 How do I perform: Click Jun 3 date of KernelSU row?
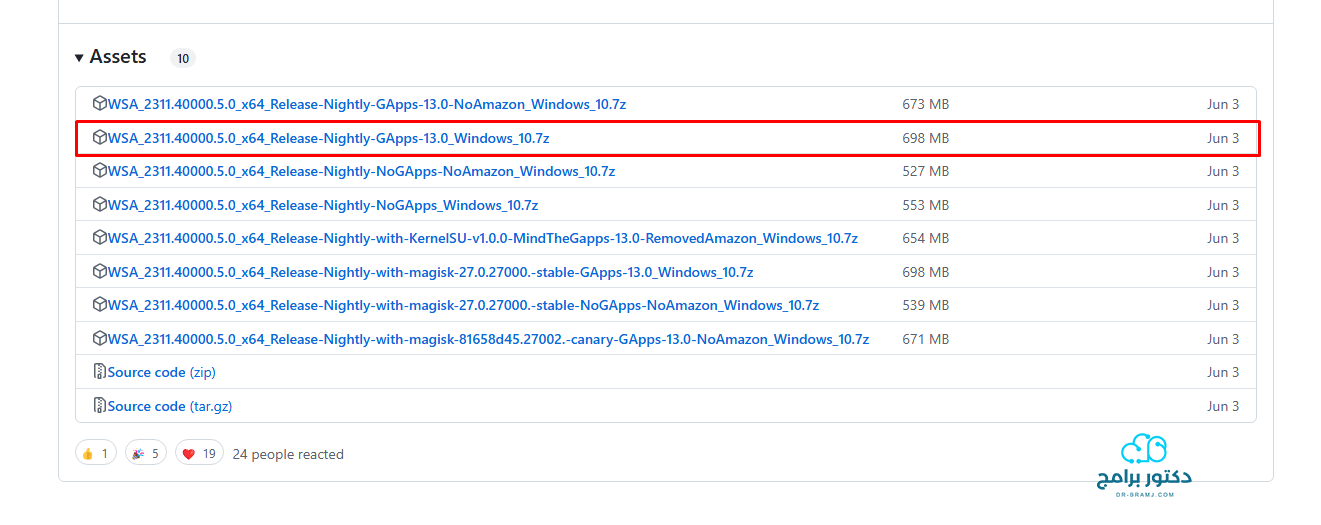(x=1223, y=238)
